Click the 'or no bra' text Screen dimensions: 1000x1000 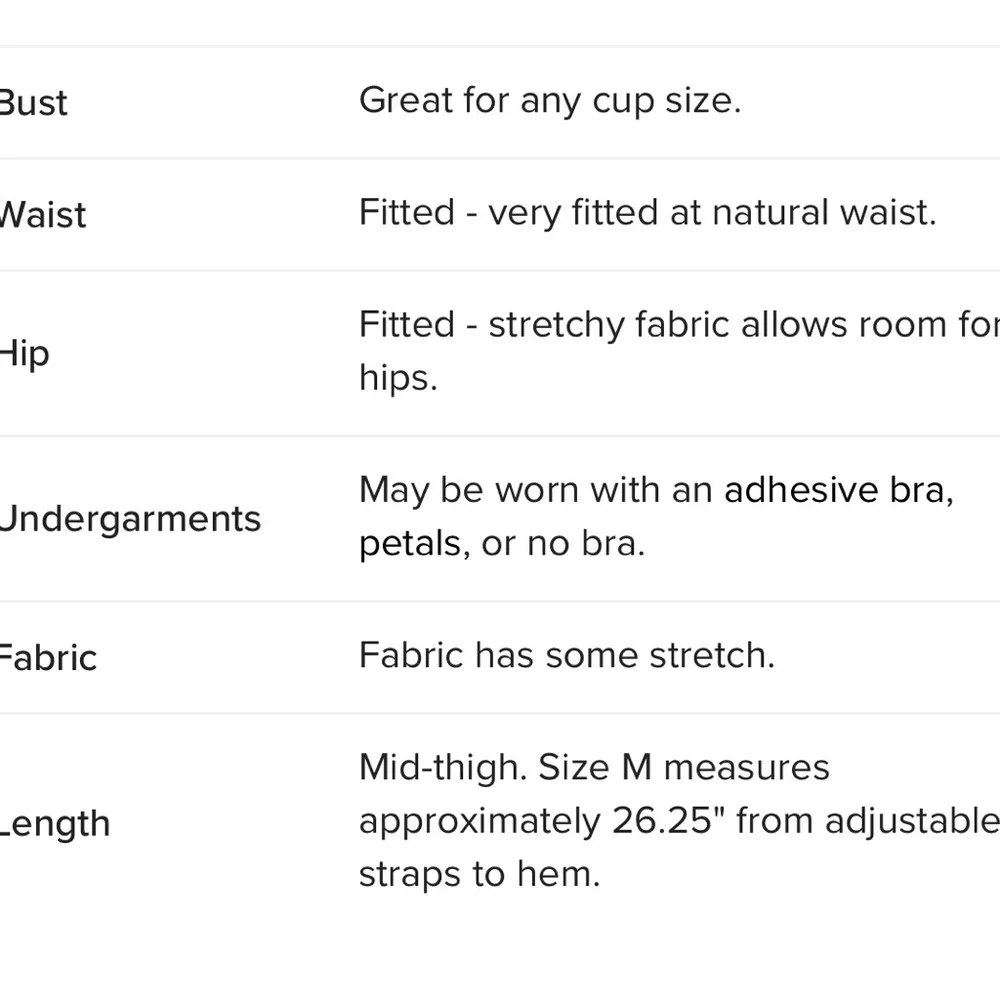coord(563,543)
